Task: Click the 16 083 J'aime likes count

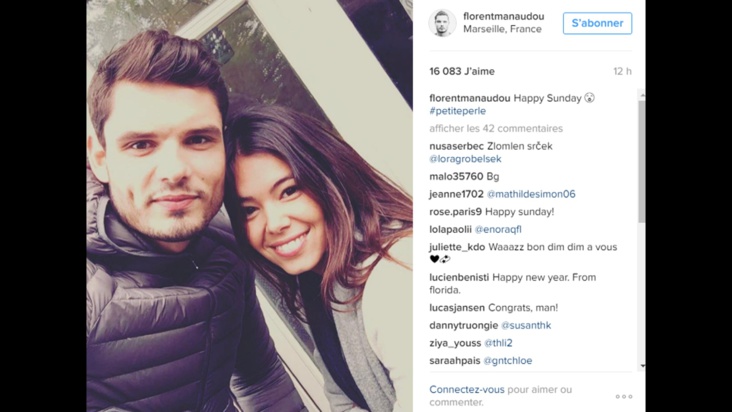Action: (x=462, y=71)
